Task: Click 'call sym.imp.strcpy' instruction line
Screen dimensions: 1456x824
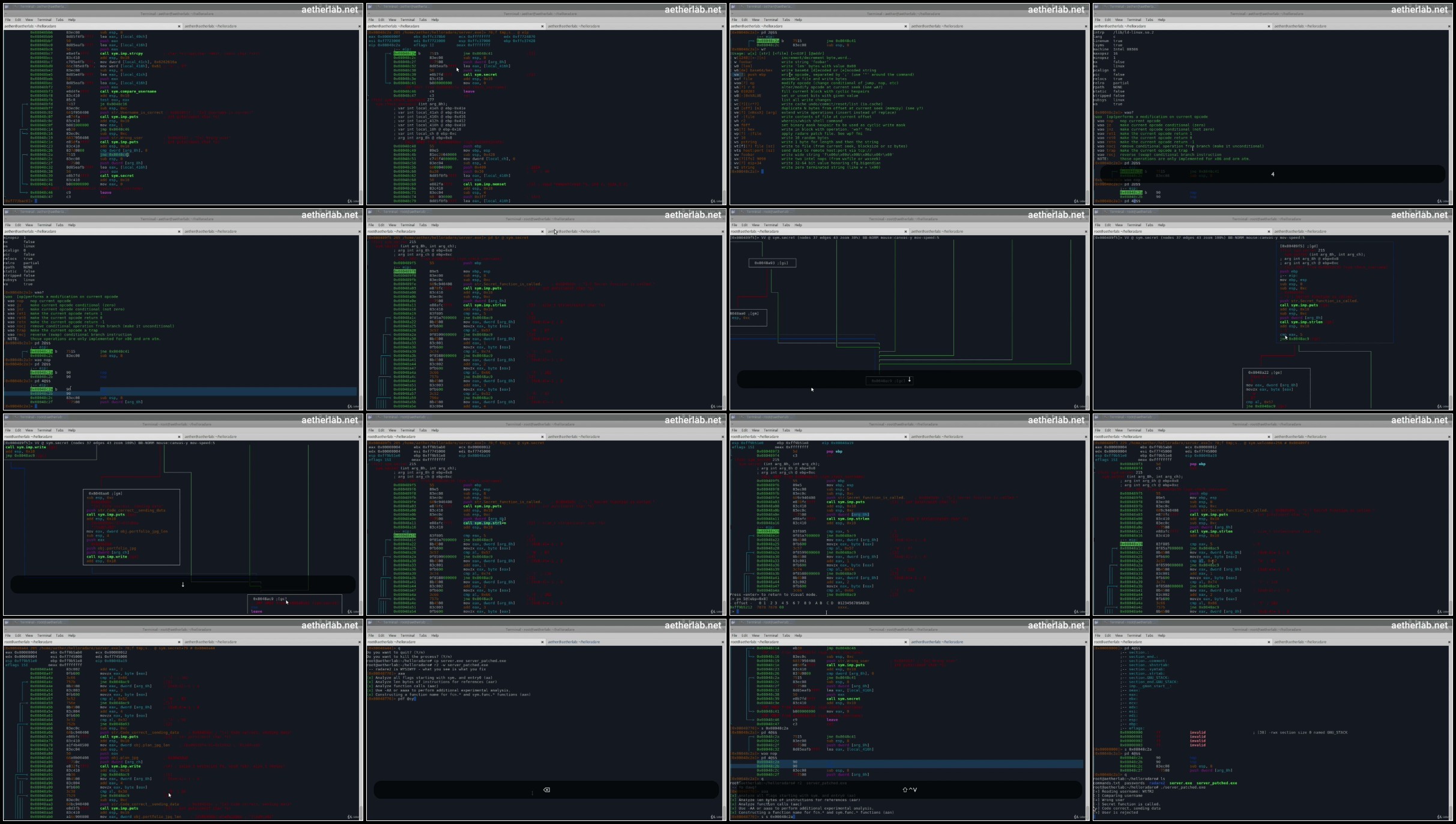Action: click(121, 53)
